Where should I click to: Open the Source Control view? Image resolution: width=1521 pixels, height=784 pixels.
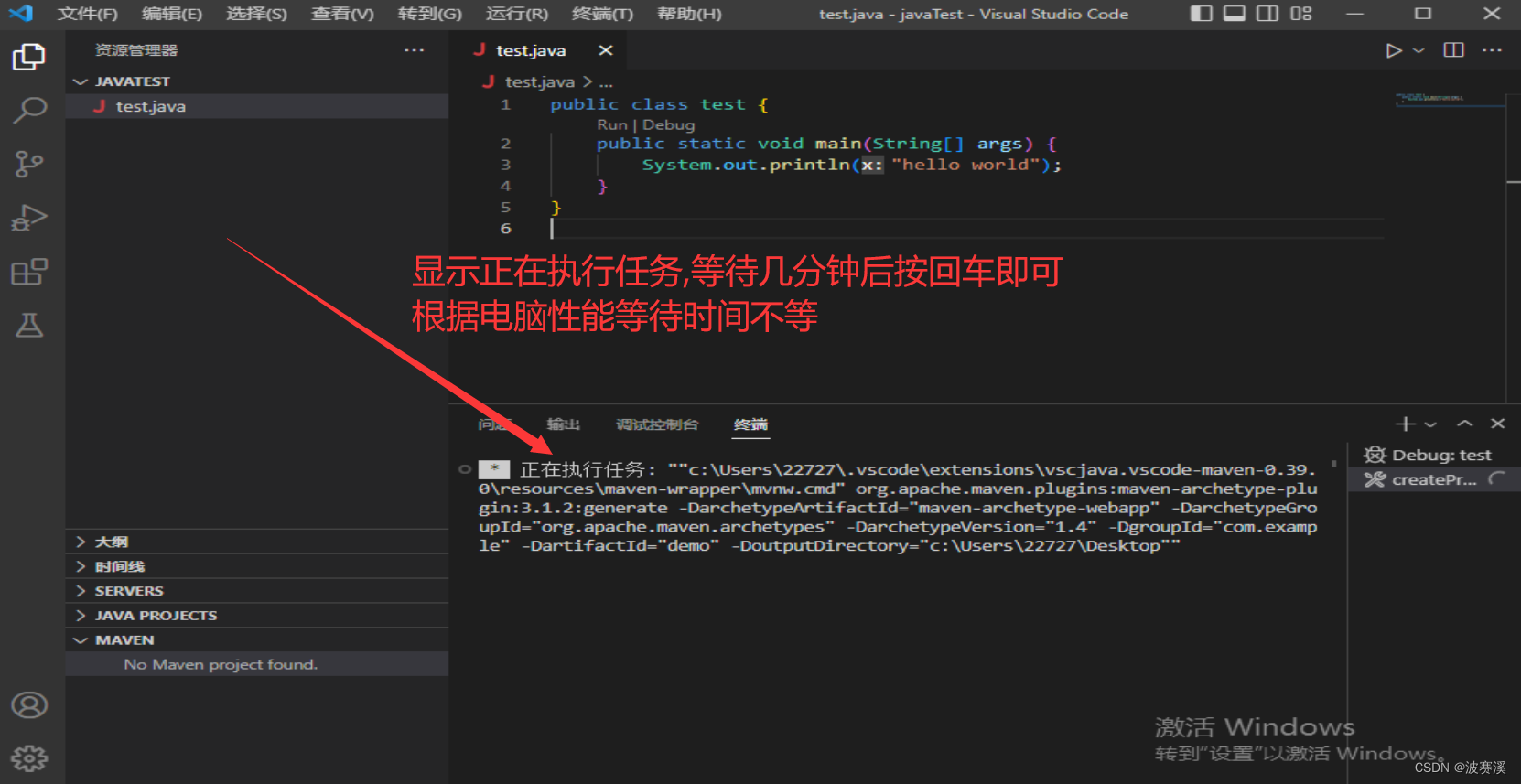coord(28,164)
